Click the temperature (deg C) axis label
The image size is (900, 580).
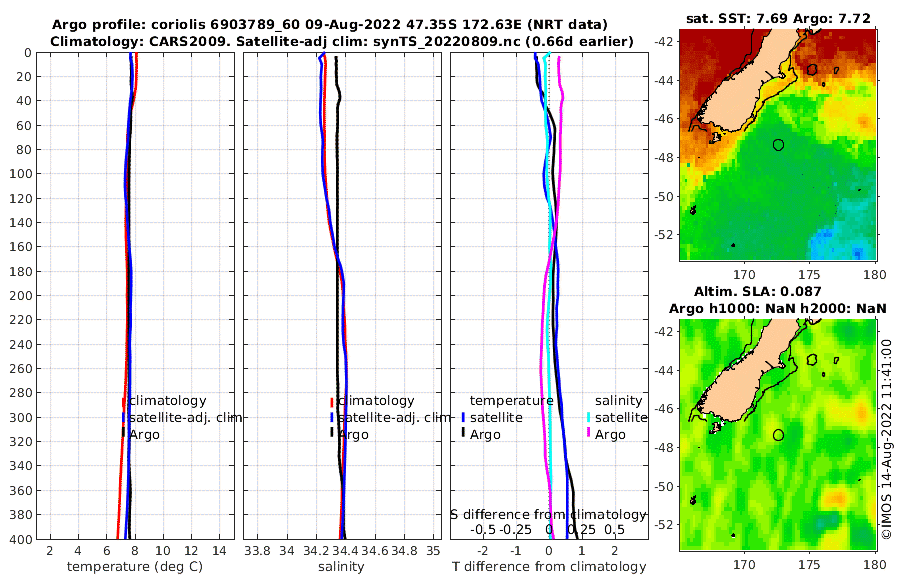point(135,567)
